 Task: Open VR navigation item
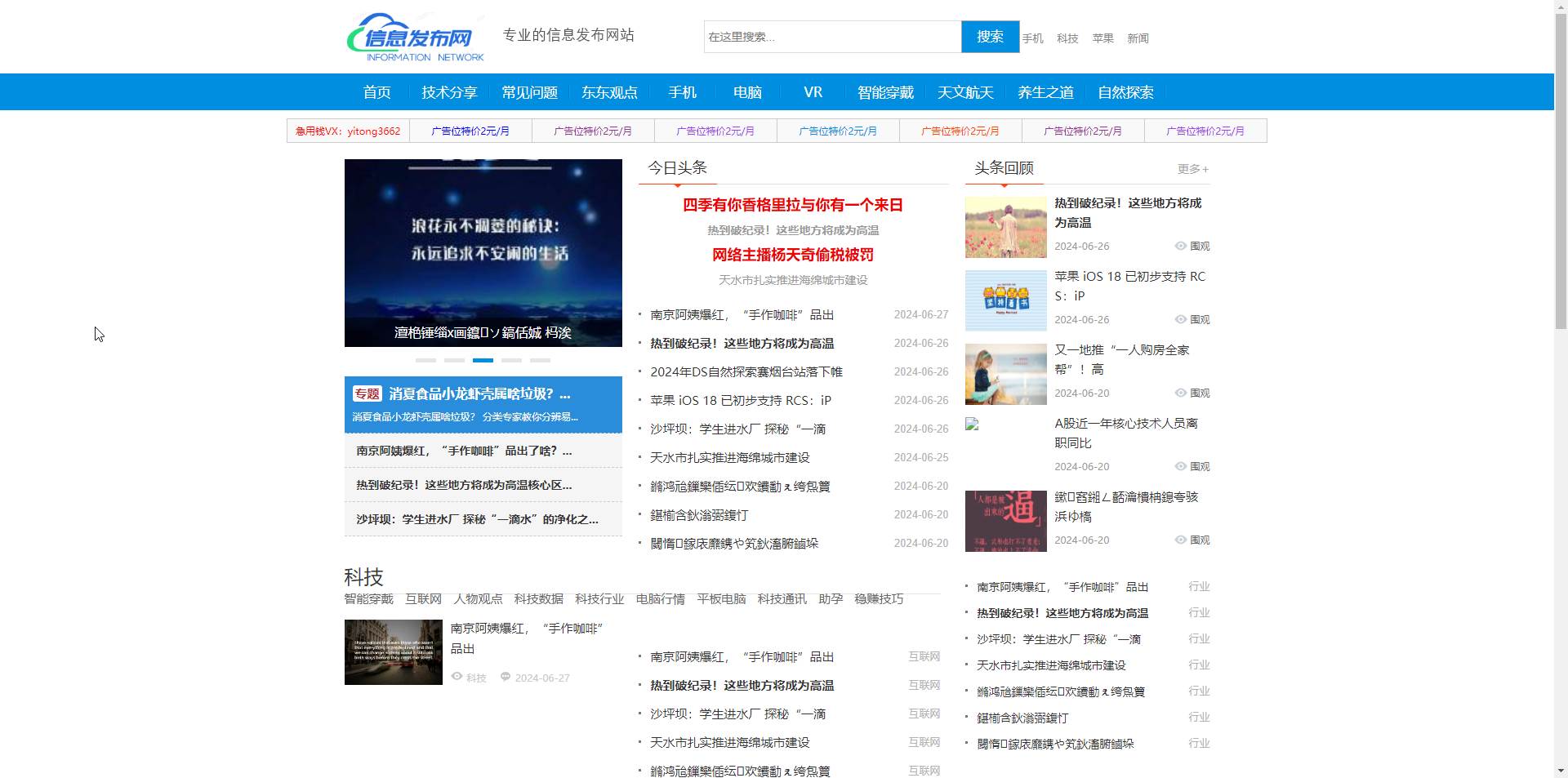813,92
